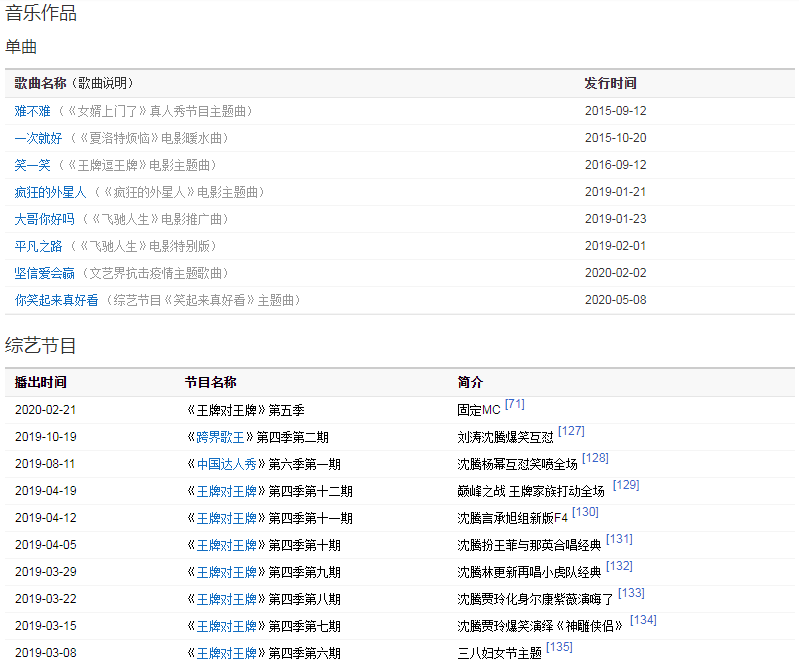Open the 大哥你好吗 song link

click(x=44, y=219)
